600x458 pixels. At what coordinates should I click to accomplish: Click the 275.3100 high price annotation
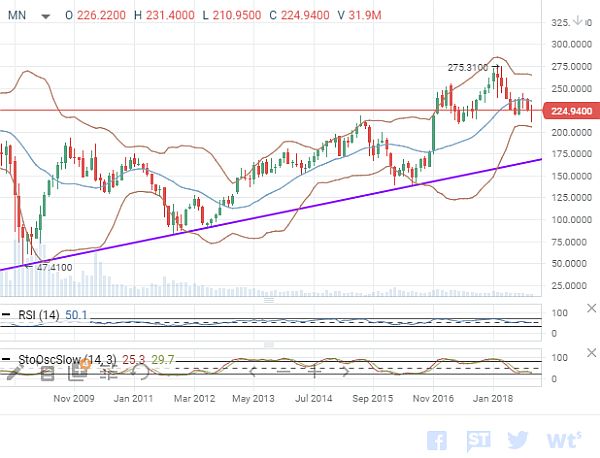(x=468, y=68)
